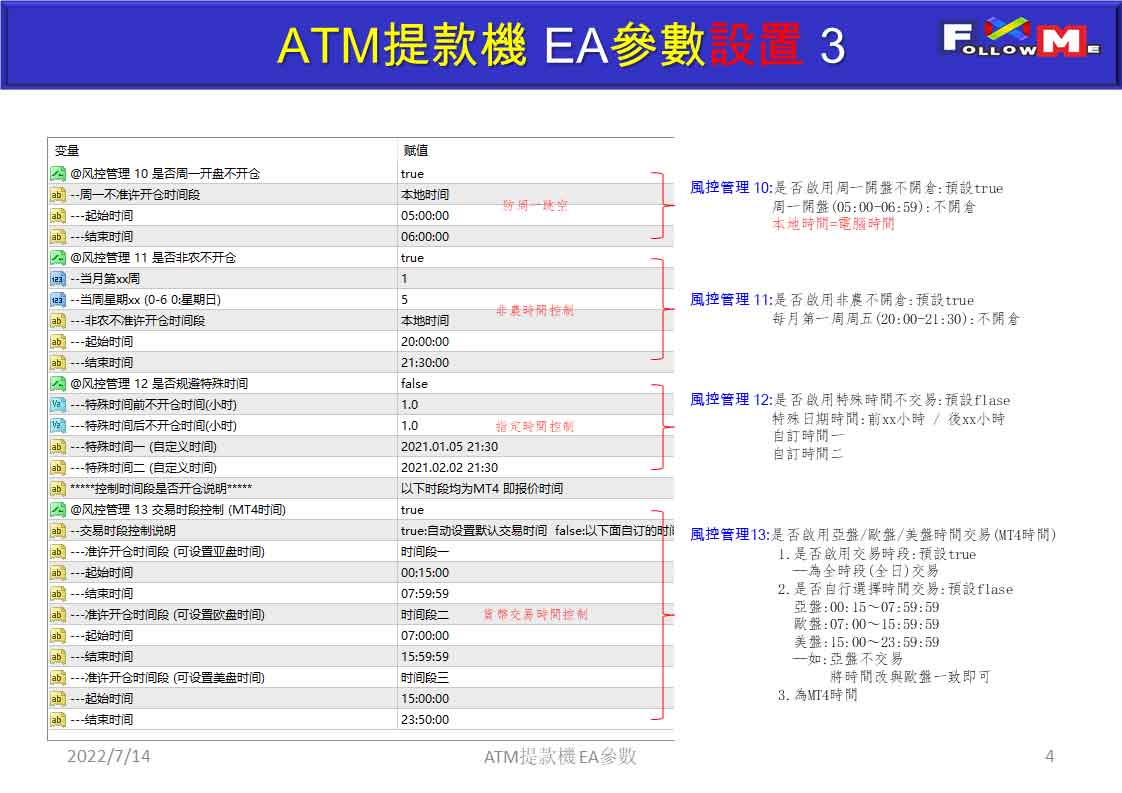Click the FollowMe logo in the header
This screenshot has height=793, width=1122.
click(x=1021, y=38)
